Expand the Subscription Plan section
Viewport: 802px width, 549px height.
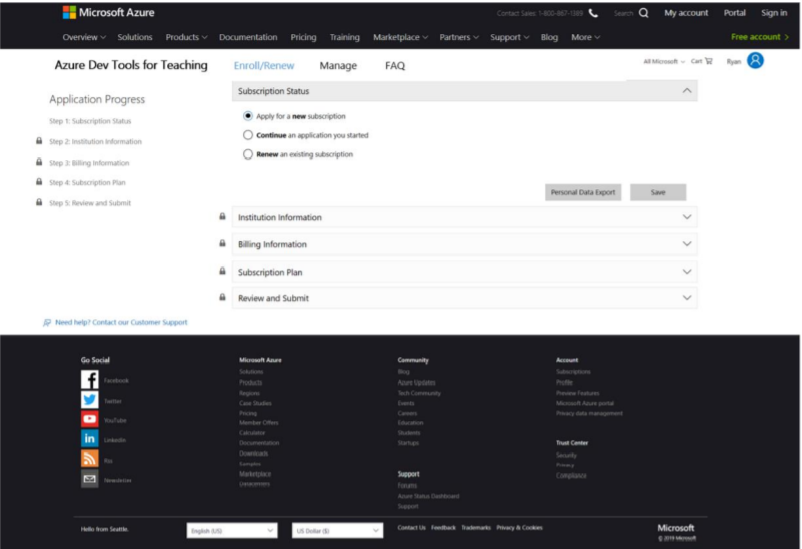(687, 272)
